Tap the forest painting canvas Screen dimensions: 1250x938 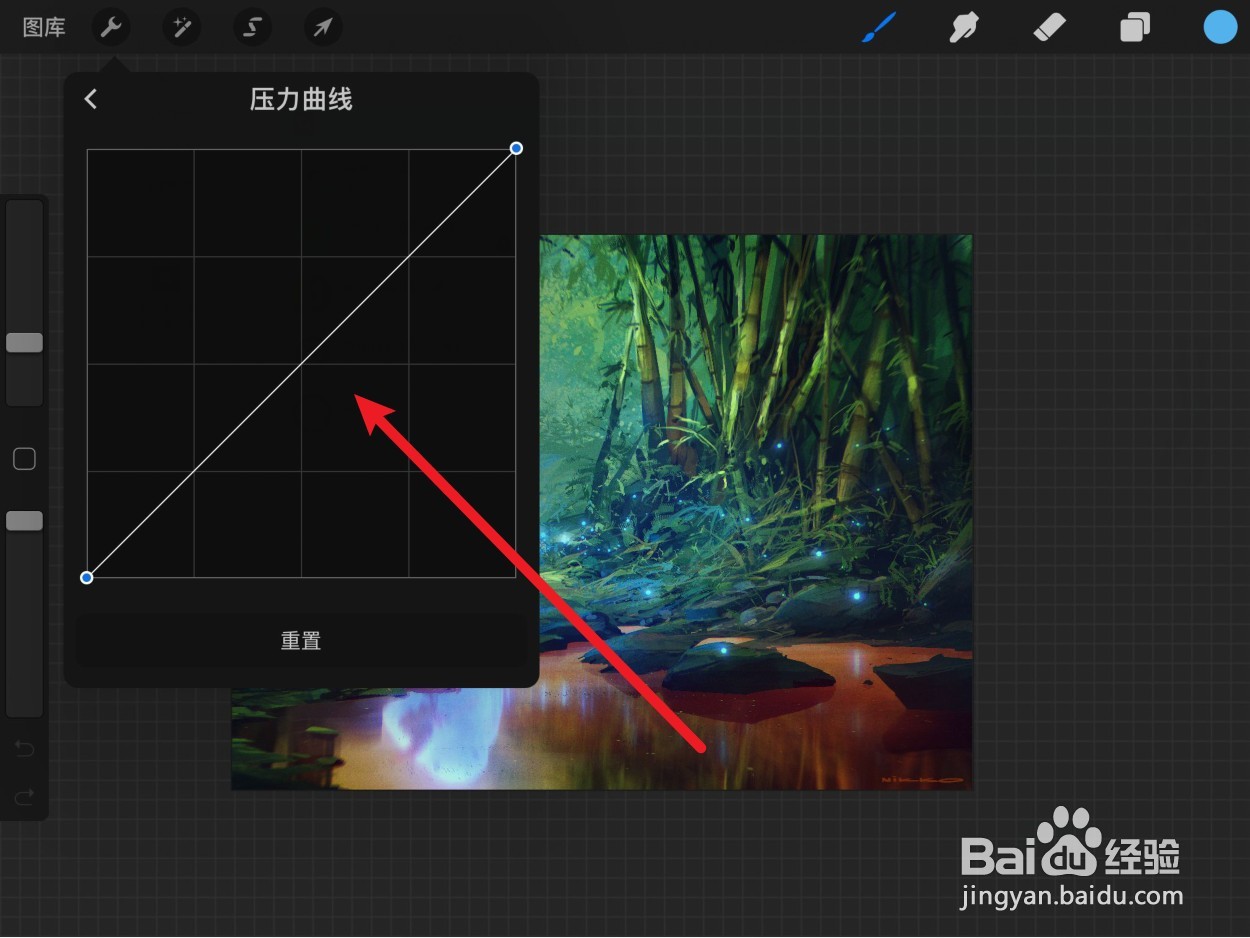pyautogui.click(x=755, y=512)
